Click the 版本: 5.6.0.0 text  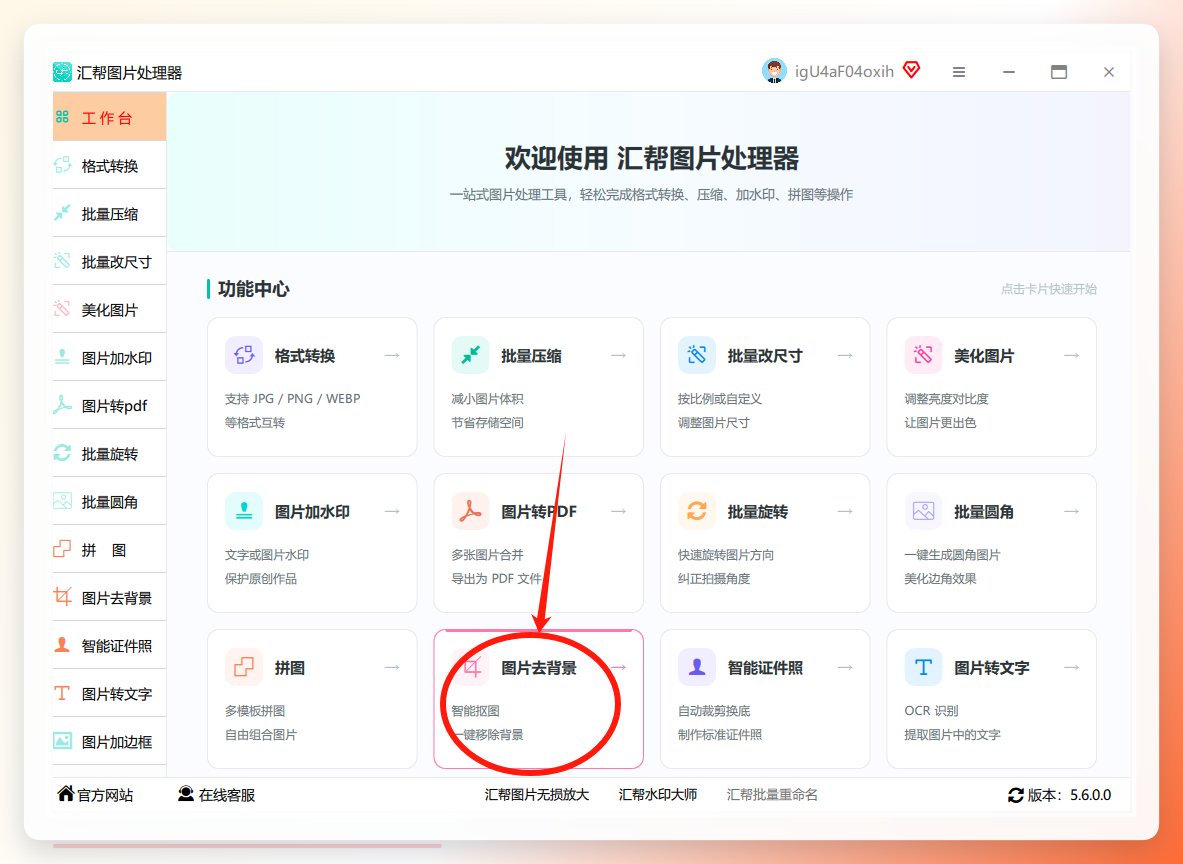point(1070,795)
